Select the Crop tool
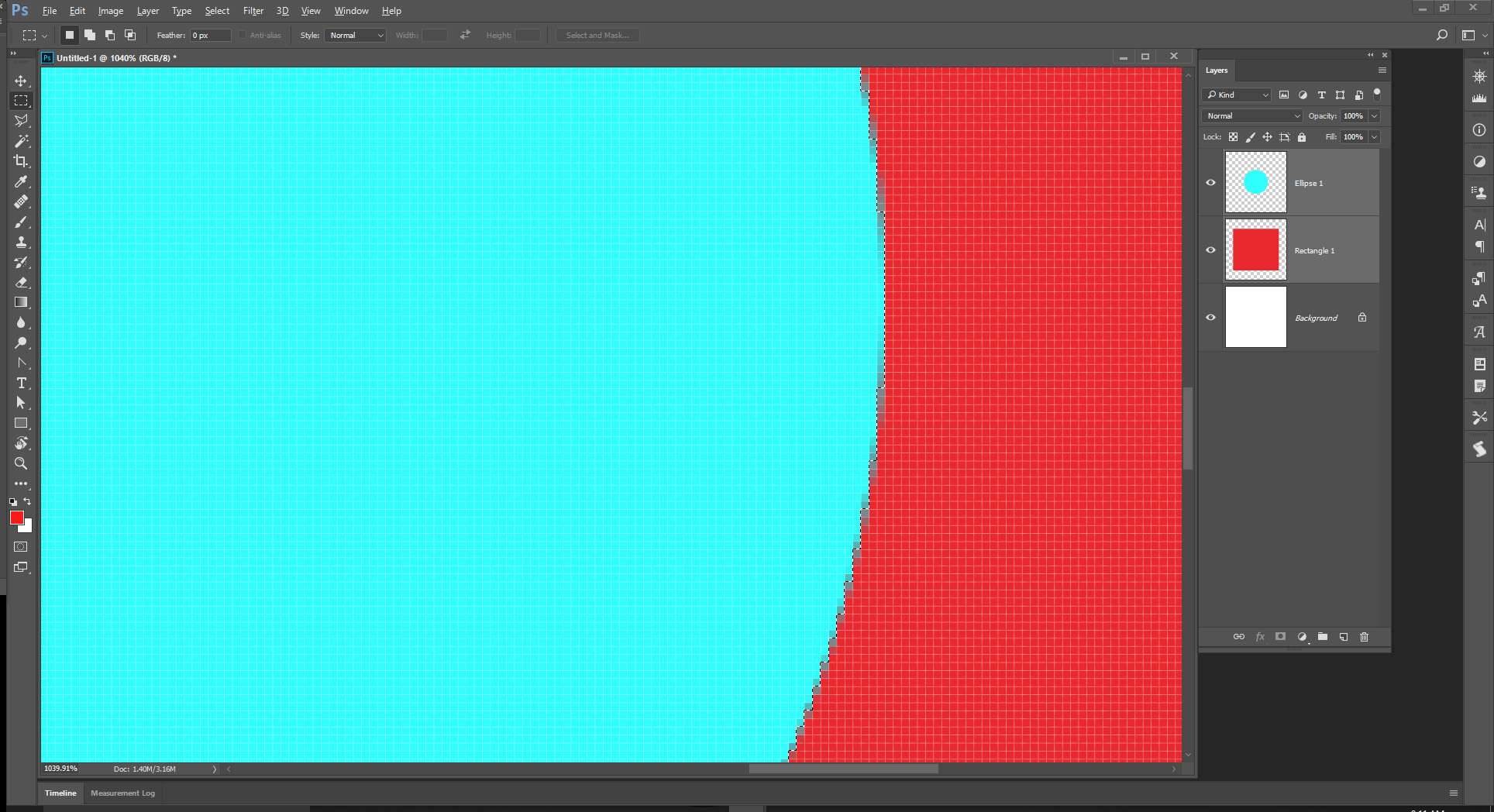The image size is (1494, 812). (x=21, y=161)
